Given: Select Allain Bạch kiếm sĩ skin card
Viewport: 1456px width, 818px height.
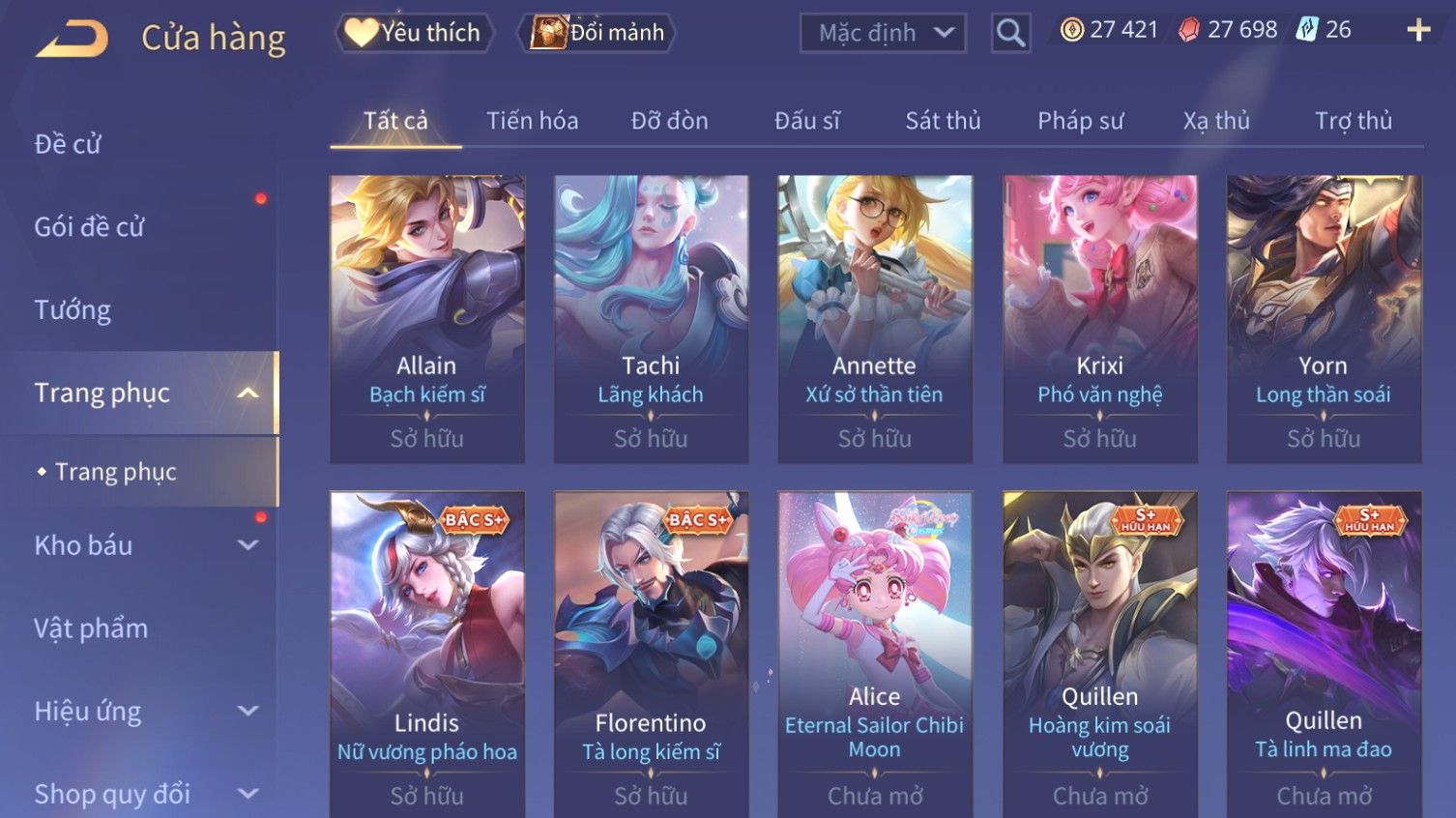Looking at the screenshot, I should [427, 319].
